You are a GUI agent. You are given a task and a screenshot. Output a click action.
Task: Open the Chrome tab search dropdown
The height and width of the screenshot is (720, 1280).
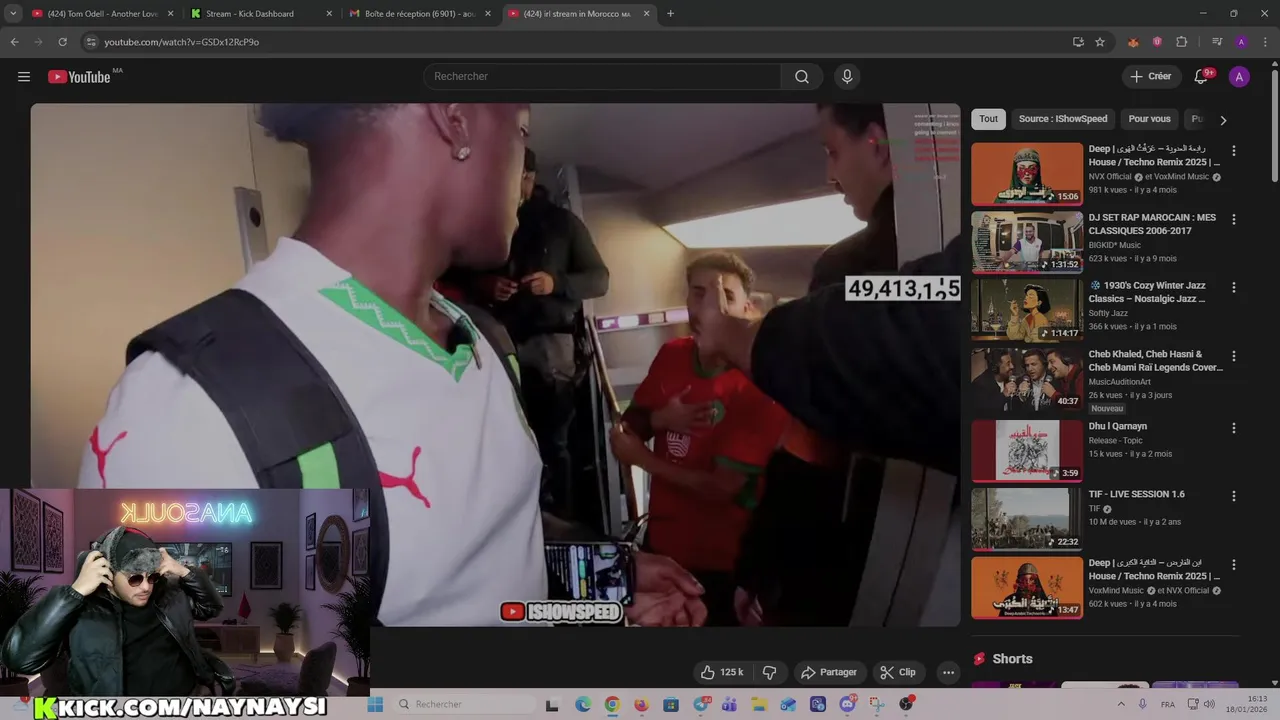[13, 14]
